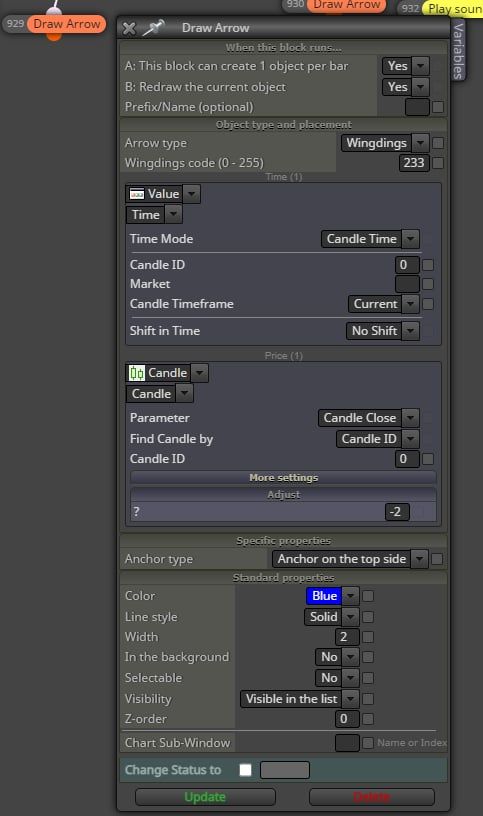The height and width of the screenshot is (816, 483).
Task: Edit Candle ID field in Time section
Action: click(406, 265)
